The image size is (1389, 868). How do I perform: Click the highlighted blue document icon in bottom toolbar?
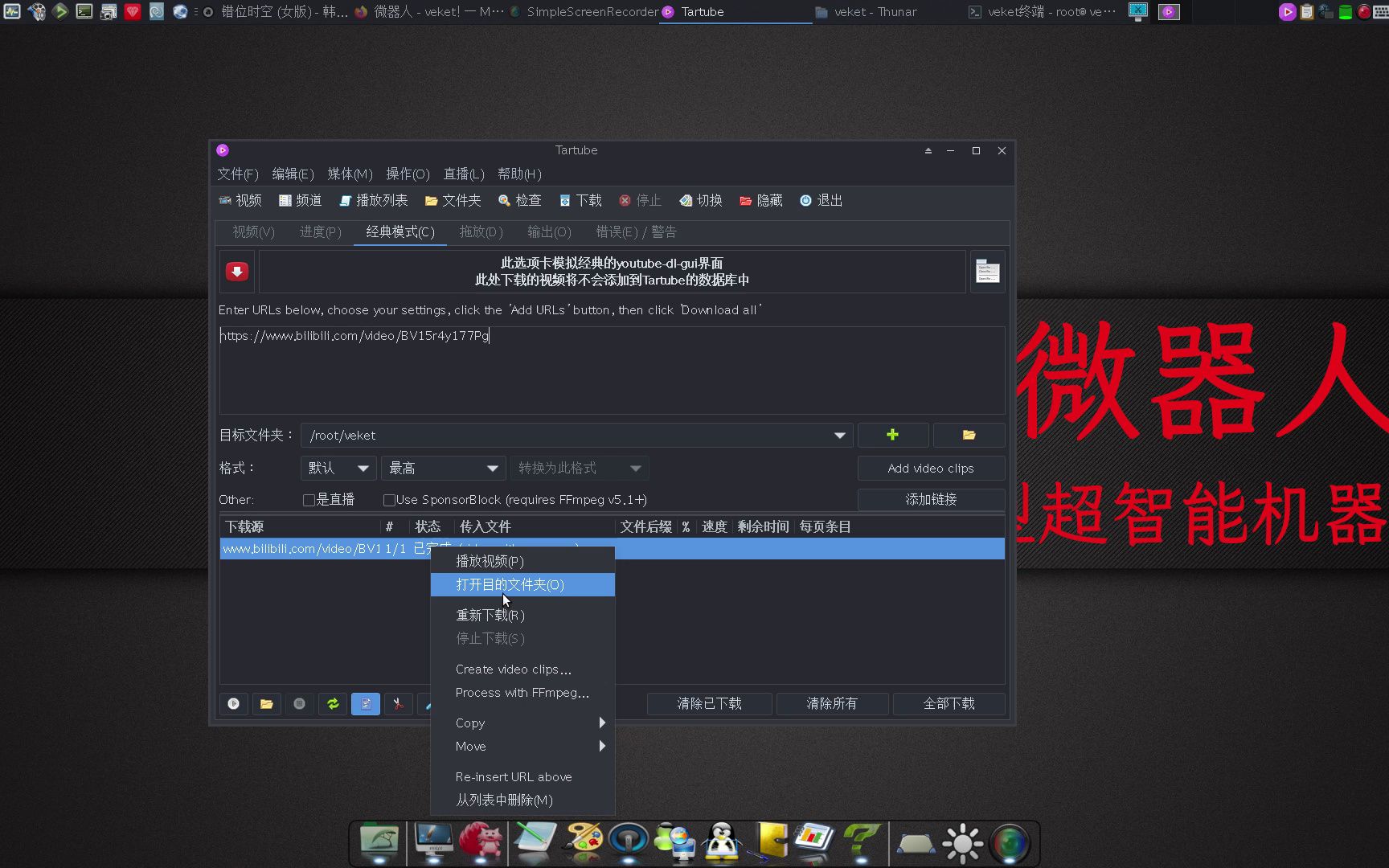coord(365,703)
